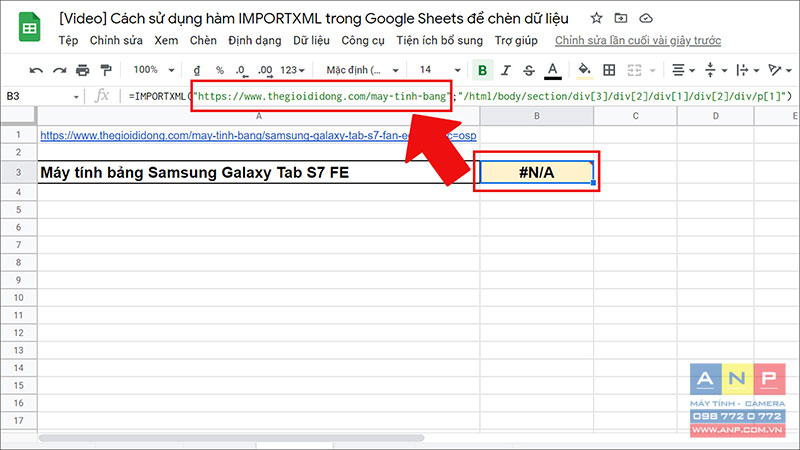800x450 pixels.
Task: Open the Tệp menu
Action: [x=68, y=40]
